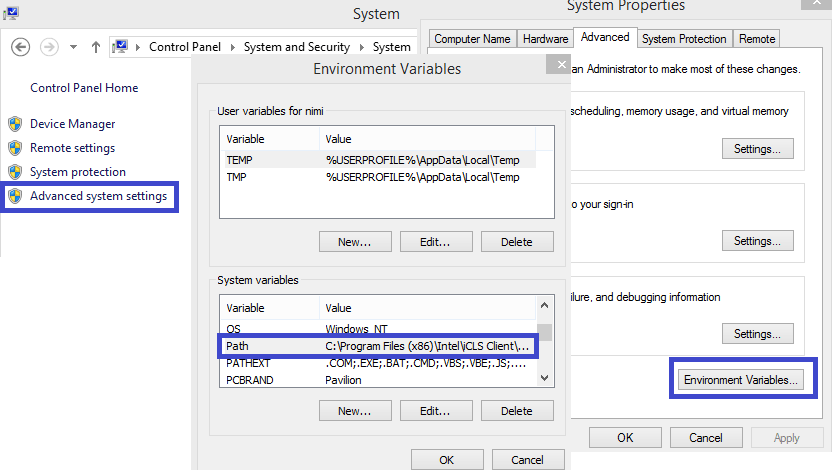The image size is (840, 470).
Task: Expand System and Security breadcrumb chevron
Action: (362, 47)
